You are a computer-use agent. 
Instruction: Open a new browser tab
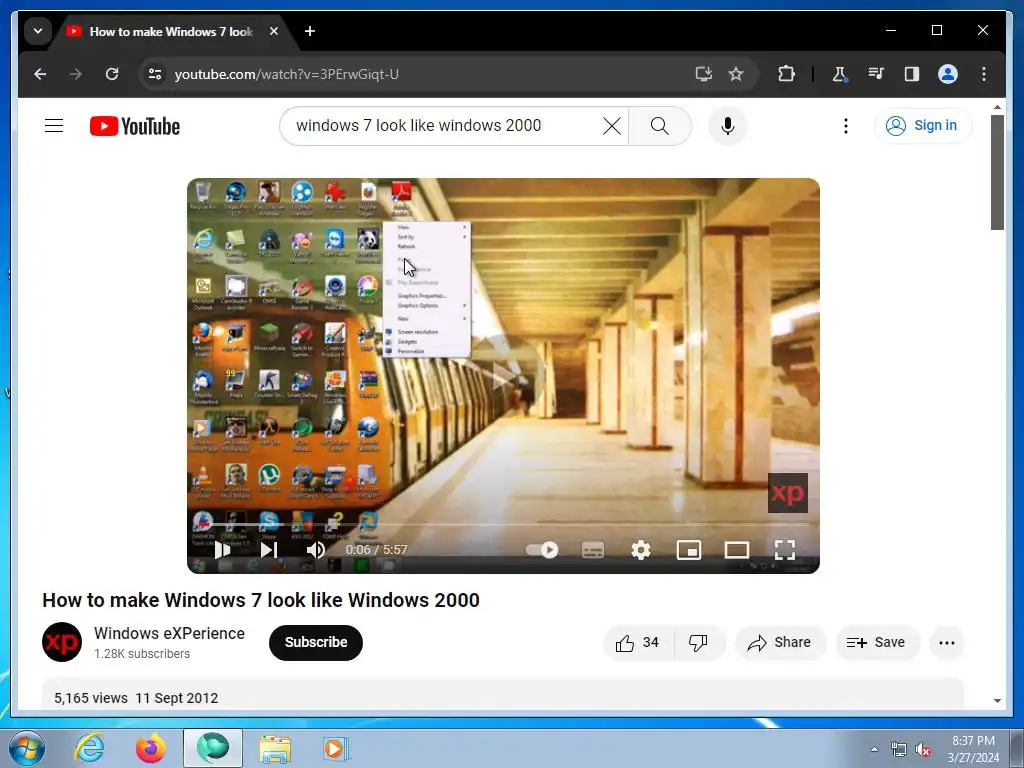(x=310, y=31)
